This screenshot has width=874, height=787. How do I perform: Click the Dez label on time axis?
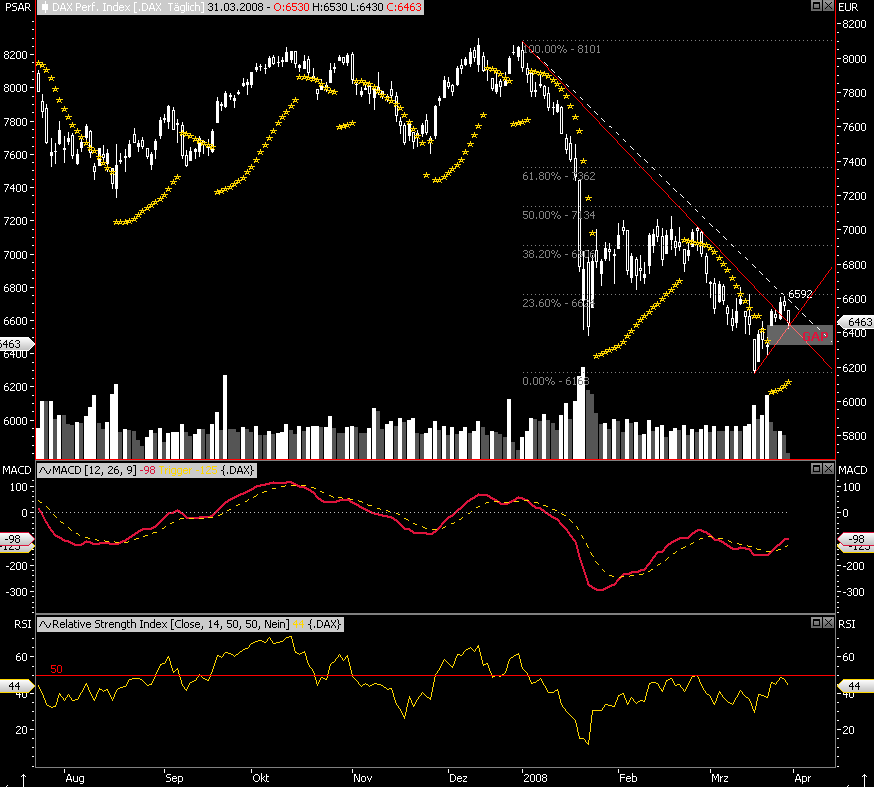[x=458, y=778]
